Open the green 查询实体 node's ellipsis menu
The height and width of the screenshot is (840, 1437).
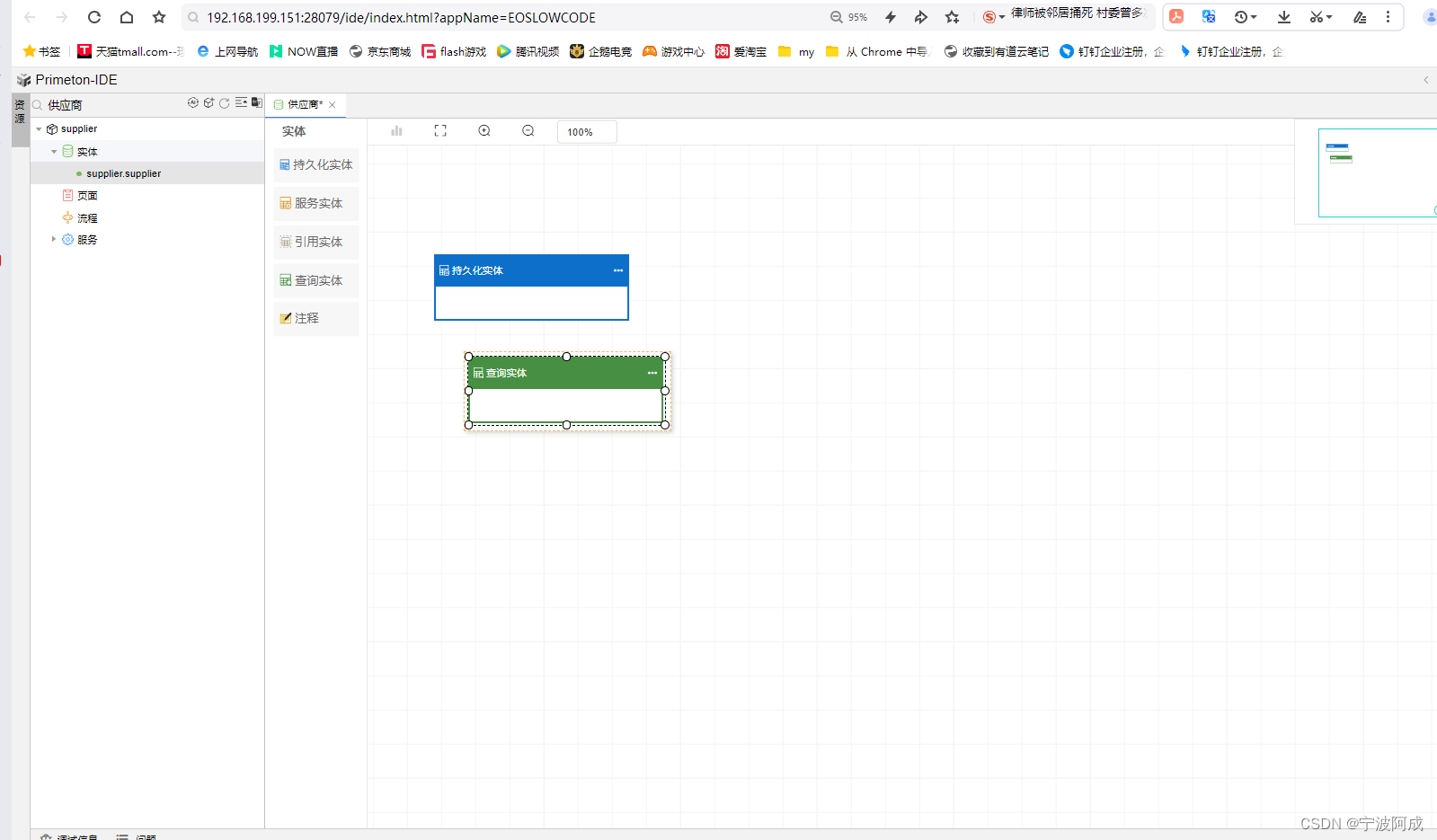point(652,373)
